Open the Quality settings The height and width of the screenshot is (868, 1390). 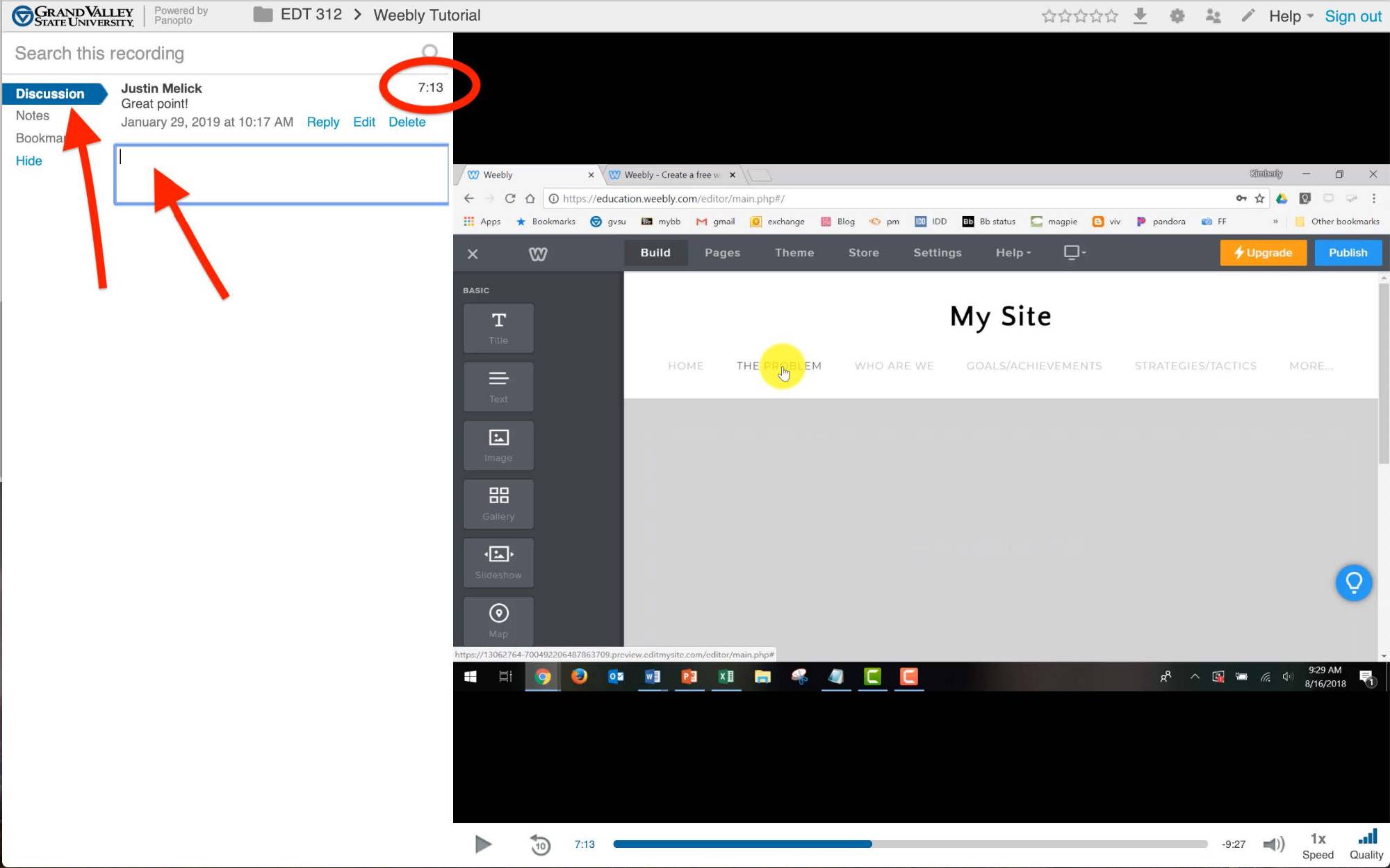tap(1366, 844)
